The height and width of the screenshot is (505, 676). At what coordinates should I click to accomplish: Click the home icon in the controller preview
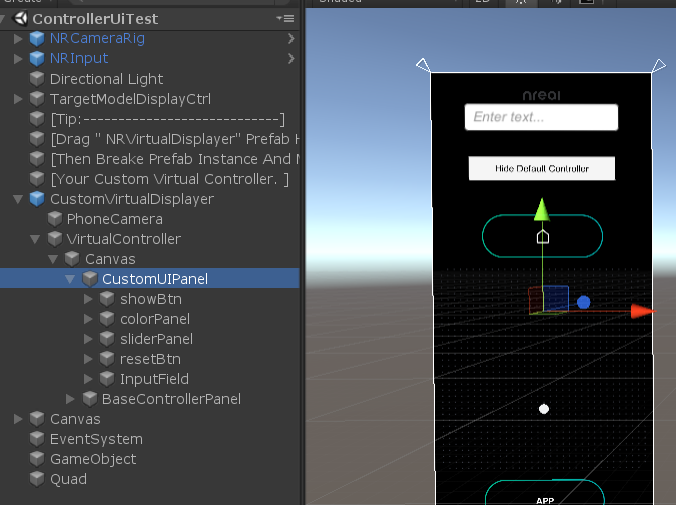[543, 237]
